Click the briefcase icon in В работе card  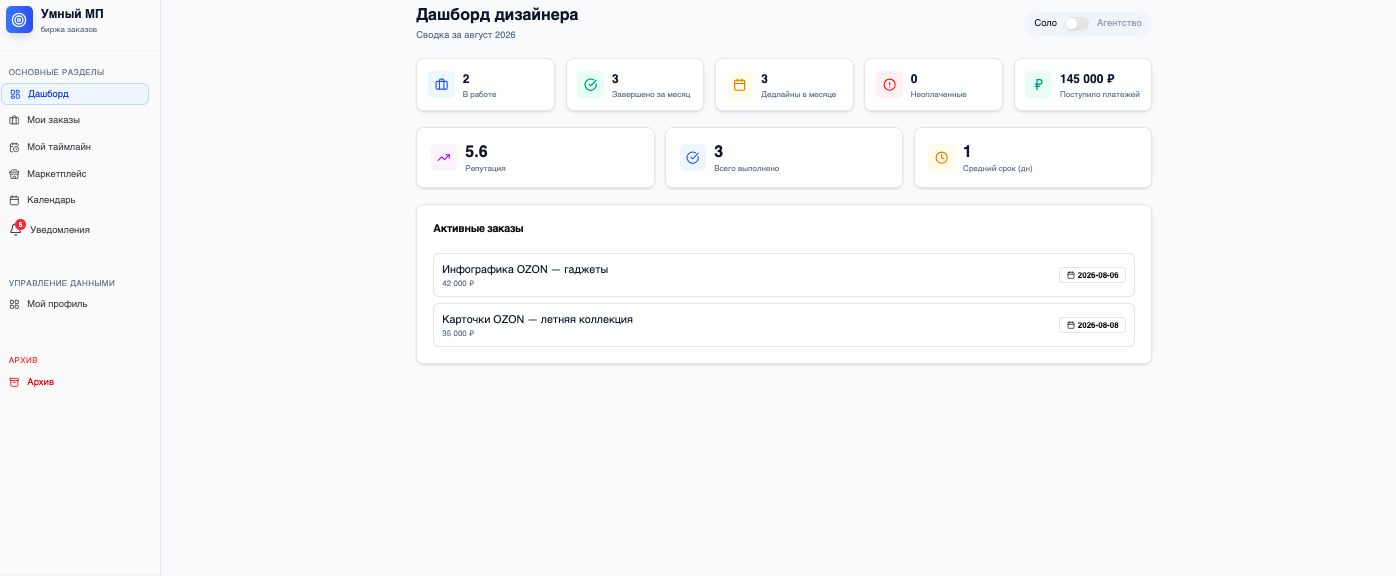click(441, 85)
